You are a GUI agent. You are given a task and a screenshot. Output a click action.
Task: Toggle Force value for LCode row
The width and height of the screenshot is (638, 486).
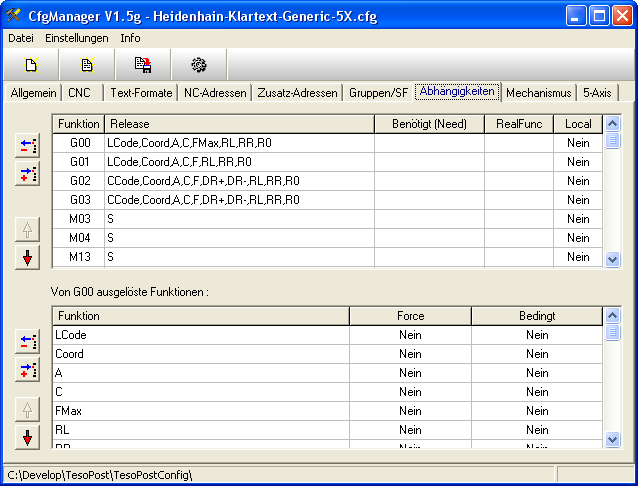[410, 335]
